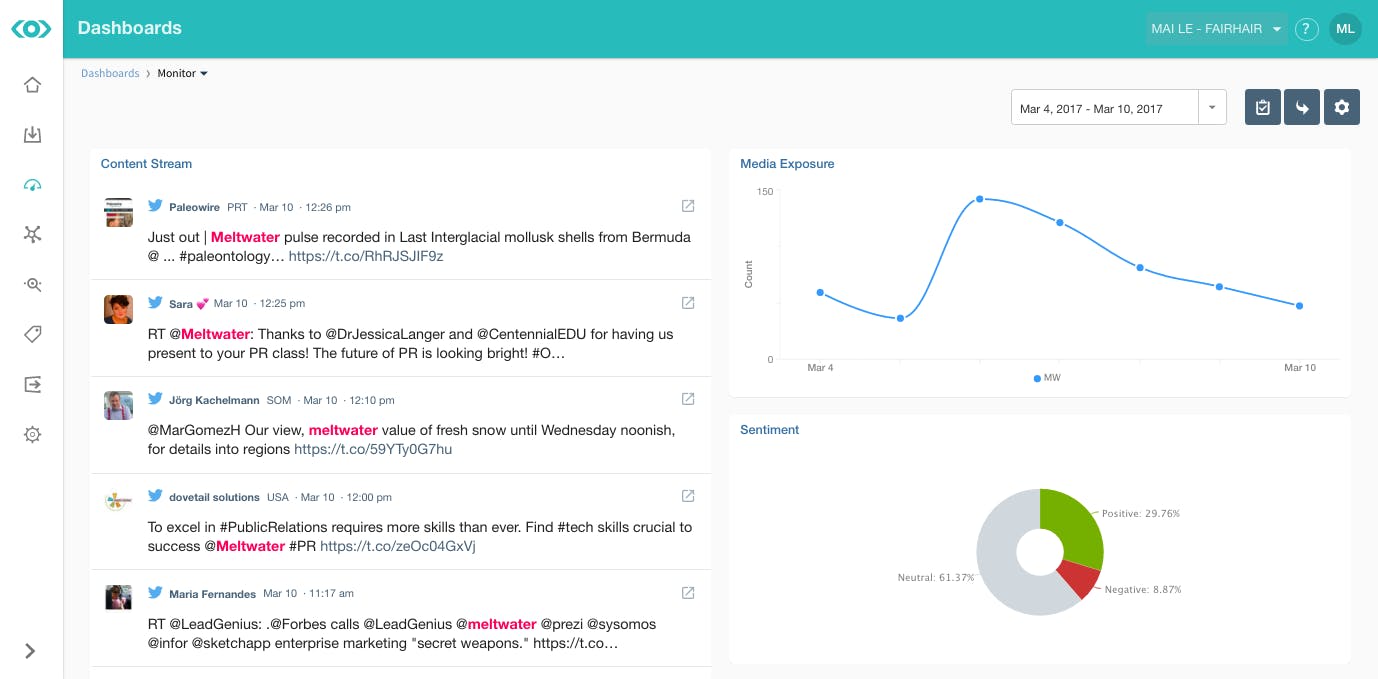Click Twitter bird icon next to Paleowire
The width and height of the screenshot is (1378, 679).
(155, 206)
